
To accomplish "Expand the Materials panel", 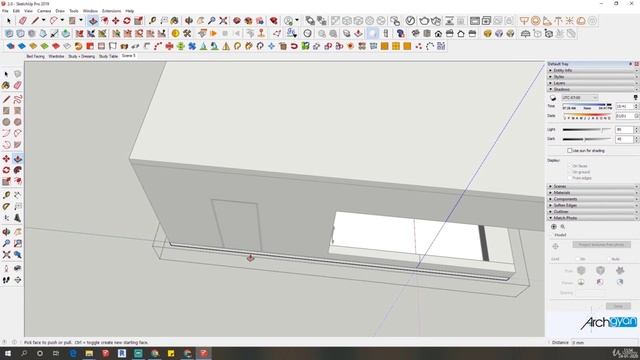I will pyautogui.click(x=593, y=193).
